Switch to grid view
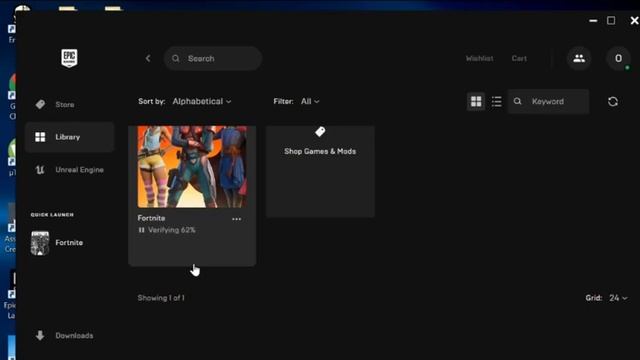This screenshot has height=360, width=640. pyautogui.click(x=476, y=101)
